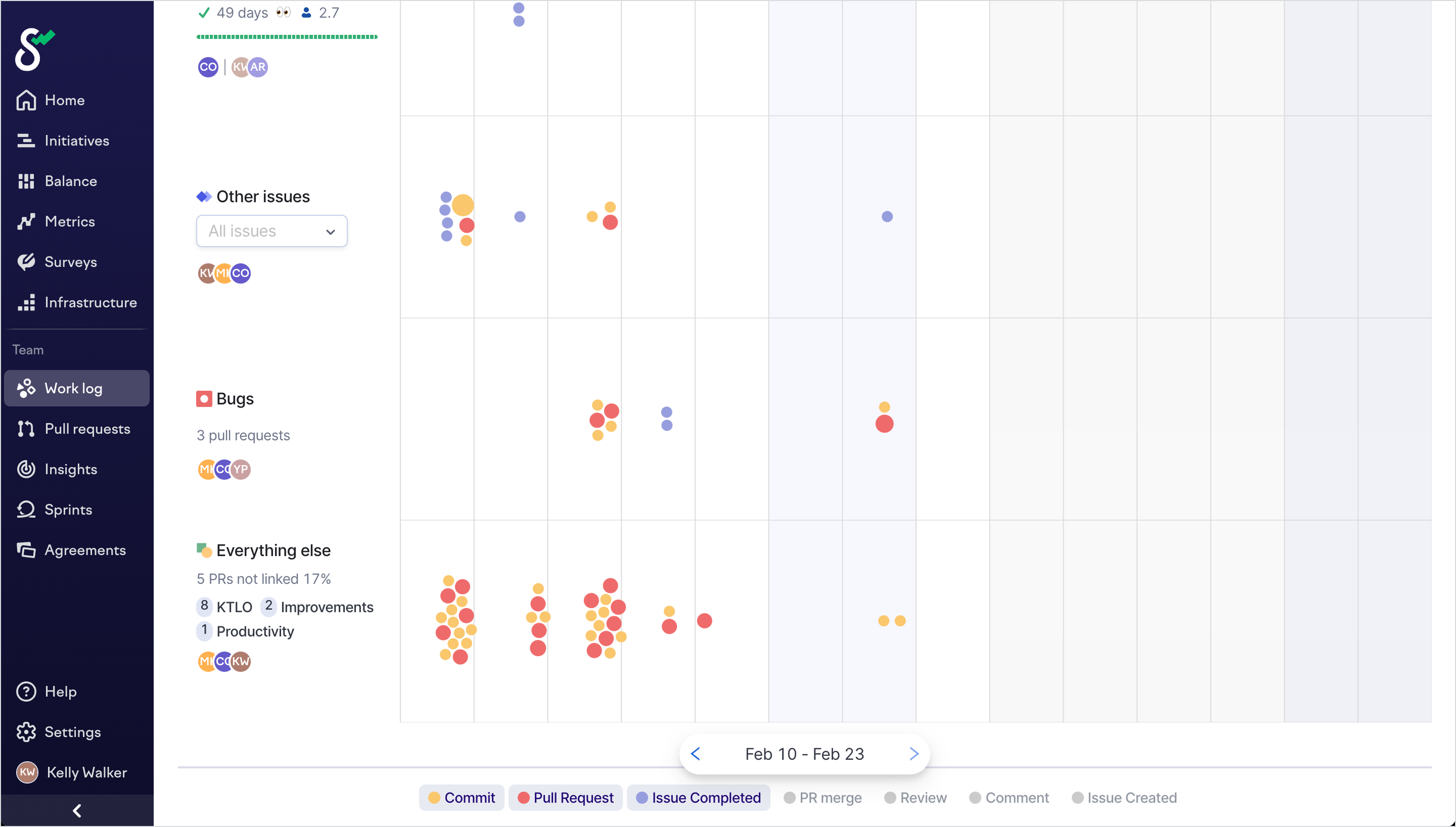Click Kelly Walker profile avatar
The width and height of the screenshot is (1456, 827).
coord(27,772)
